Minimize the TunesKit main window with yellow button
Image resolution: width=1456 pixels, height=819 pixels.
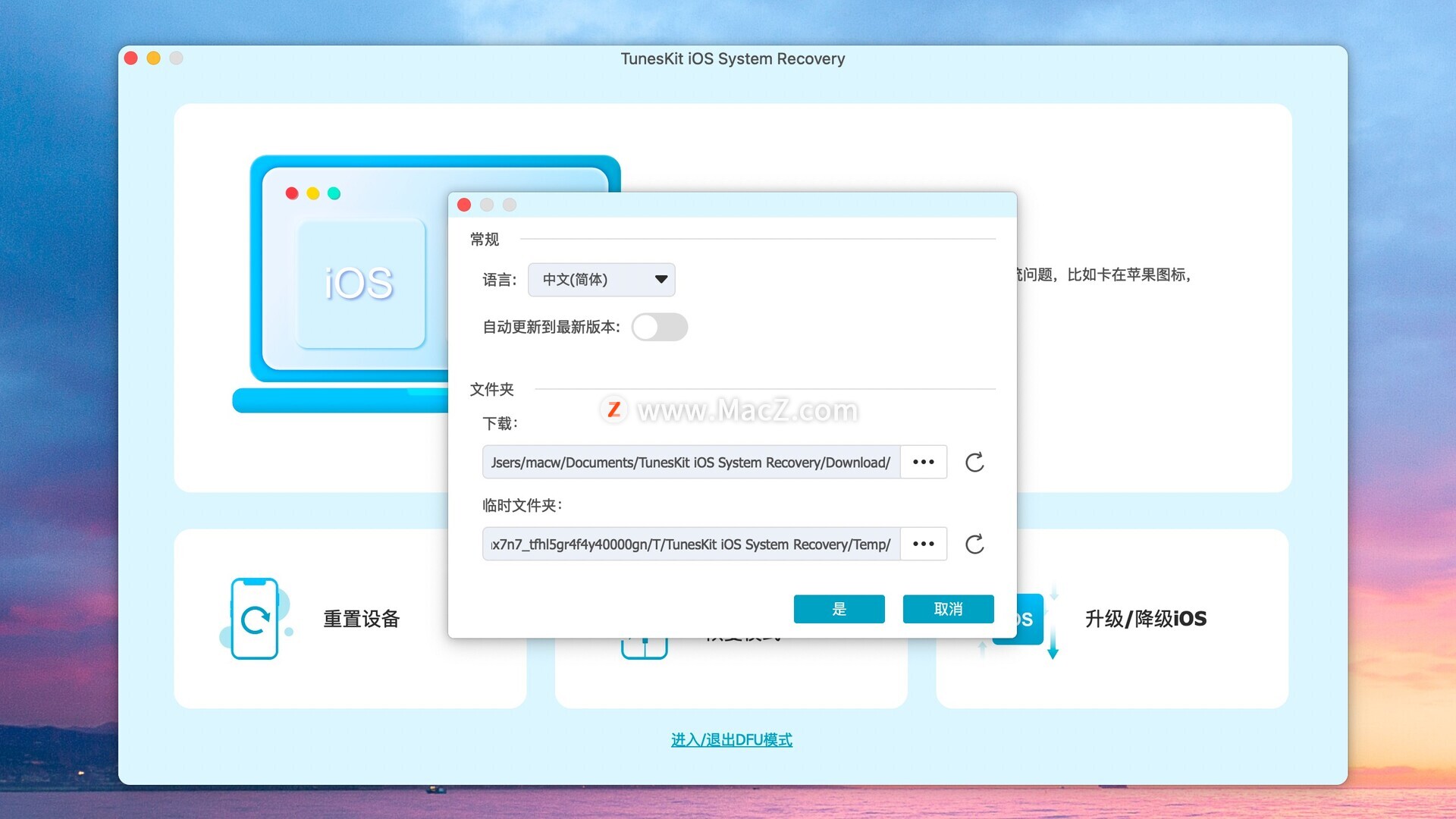153,58
